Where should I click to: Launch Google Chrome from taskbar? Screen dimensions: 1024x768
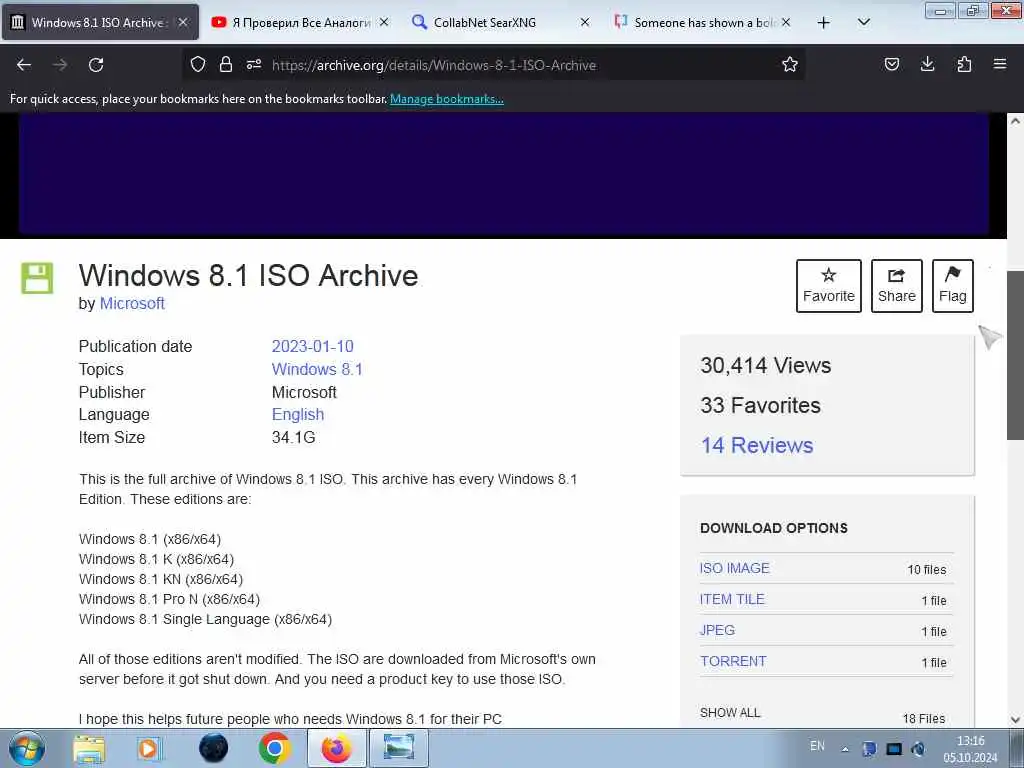[x=274, y=748]
